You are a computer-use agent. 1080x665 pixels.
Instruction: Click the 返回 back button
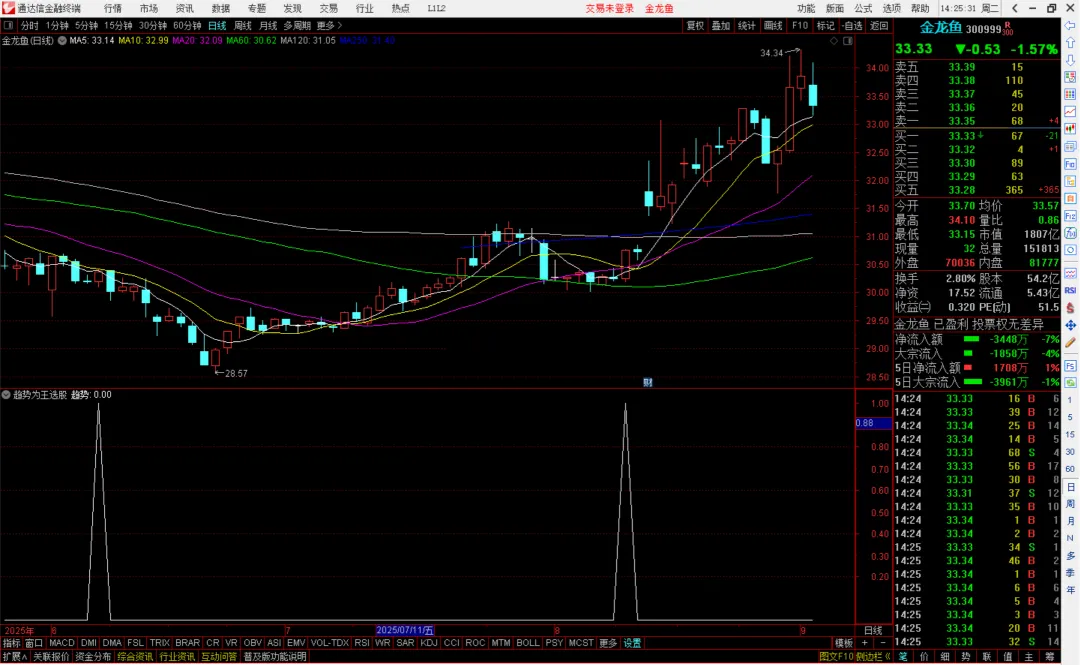pyautogui.click(x=879, y=25)
